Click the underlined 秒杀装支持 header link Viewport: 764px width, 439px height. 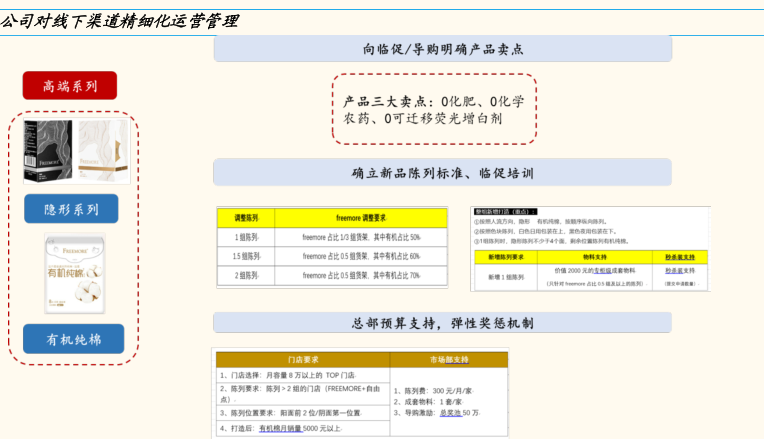coord(680,256)
